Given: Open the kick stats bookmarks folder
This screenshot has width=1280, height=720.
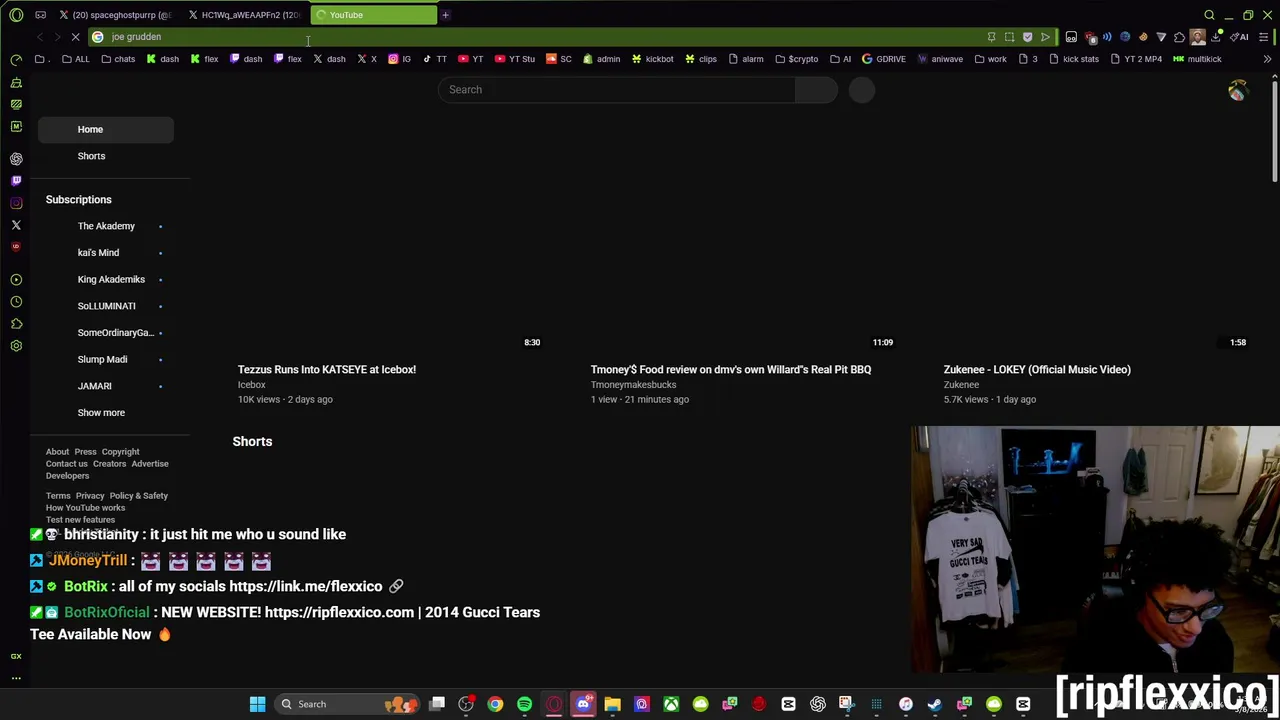Looking at the screenshot, I should tap(1074, 59).
